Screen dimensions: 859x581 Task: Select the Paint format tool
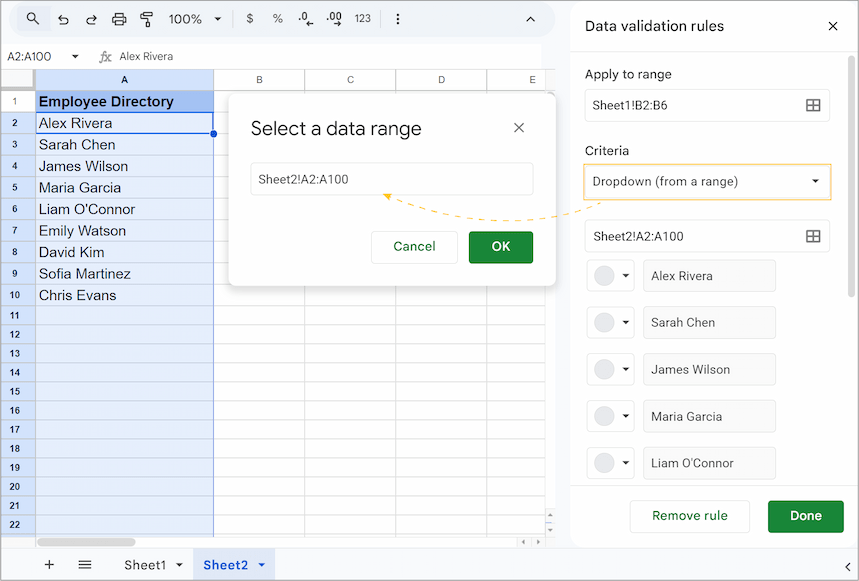click(x=146, y=18)
